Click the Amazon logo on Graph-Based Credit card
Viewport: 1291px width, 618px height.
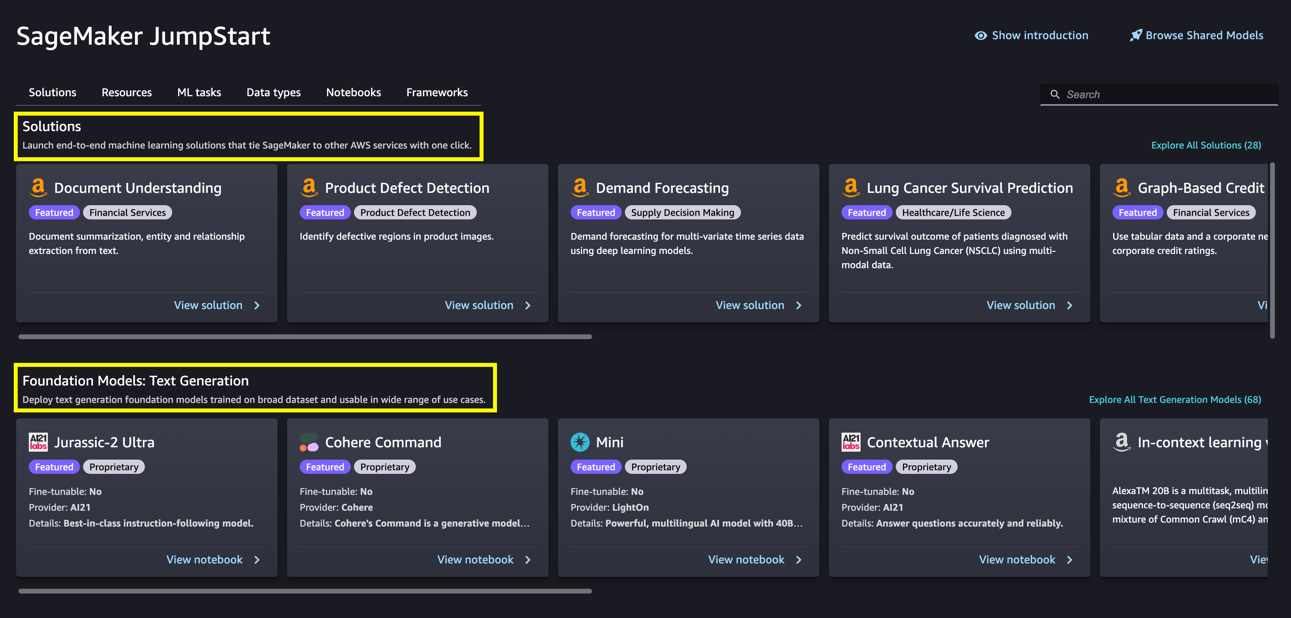point(1122,187)
